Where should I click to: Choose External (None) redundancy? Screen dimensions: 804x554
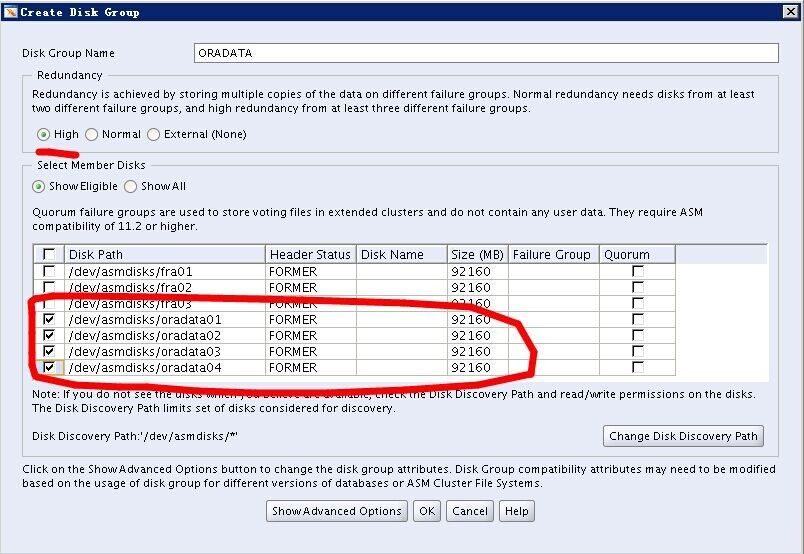coord(154,134)
